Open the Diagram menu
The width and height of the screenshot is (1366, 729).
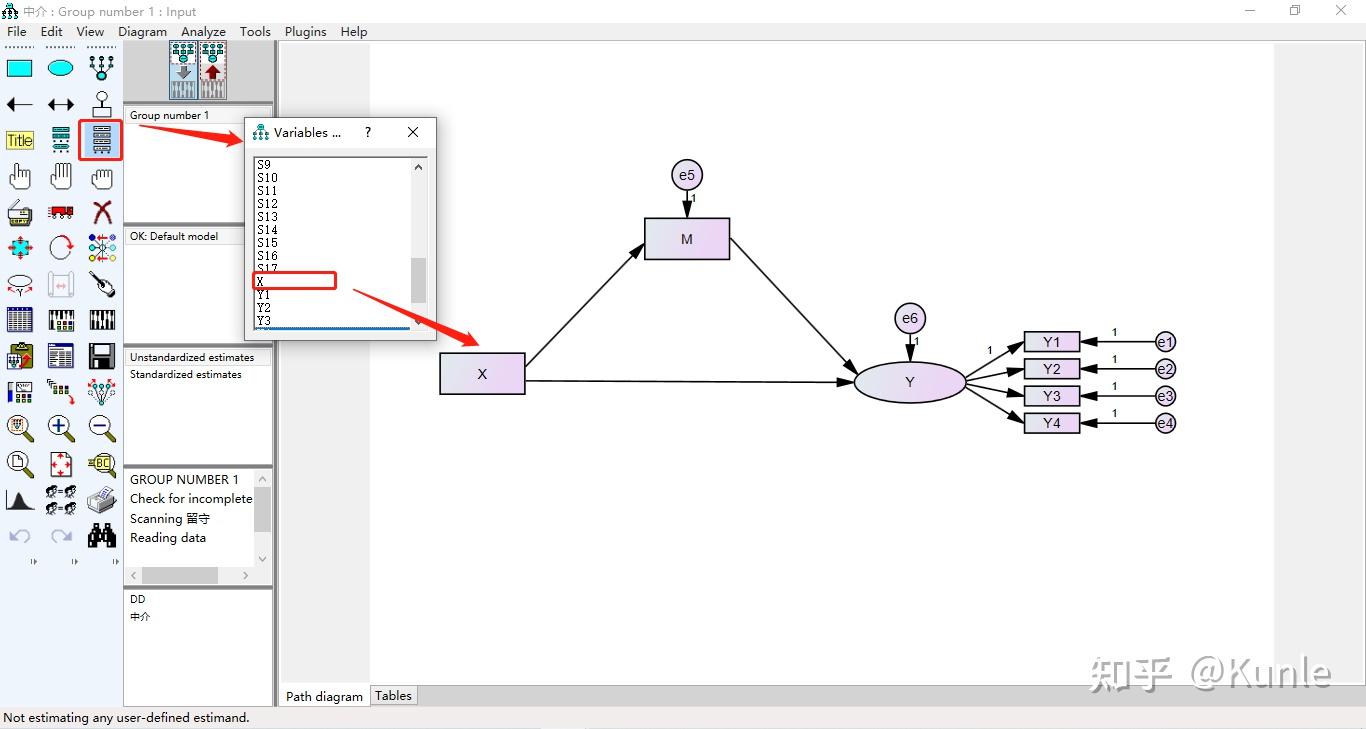click(x=143, y=31)
